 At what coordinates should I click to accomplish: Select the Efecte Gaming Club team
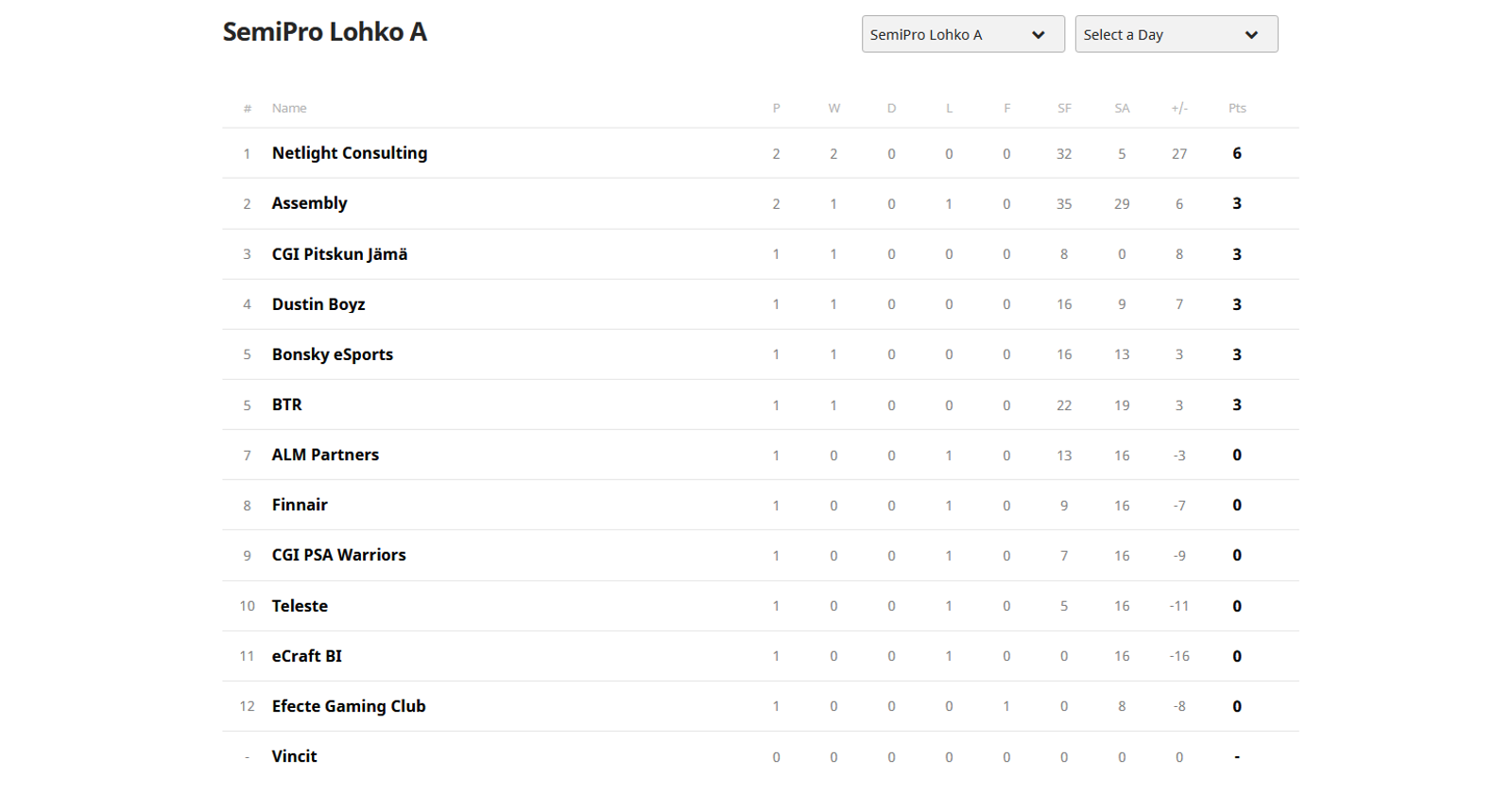[x=348, y=706]
